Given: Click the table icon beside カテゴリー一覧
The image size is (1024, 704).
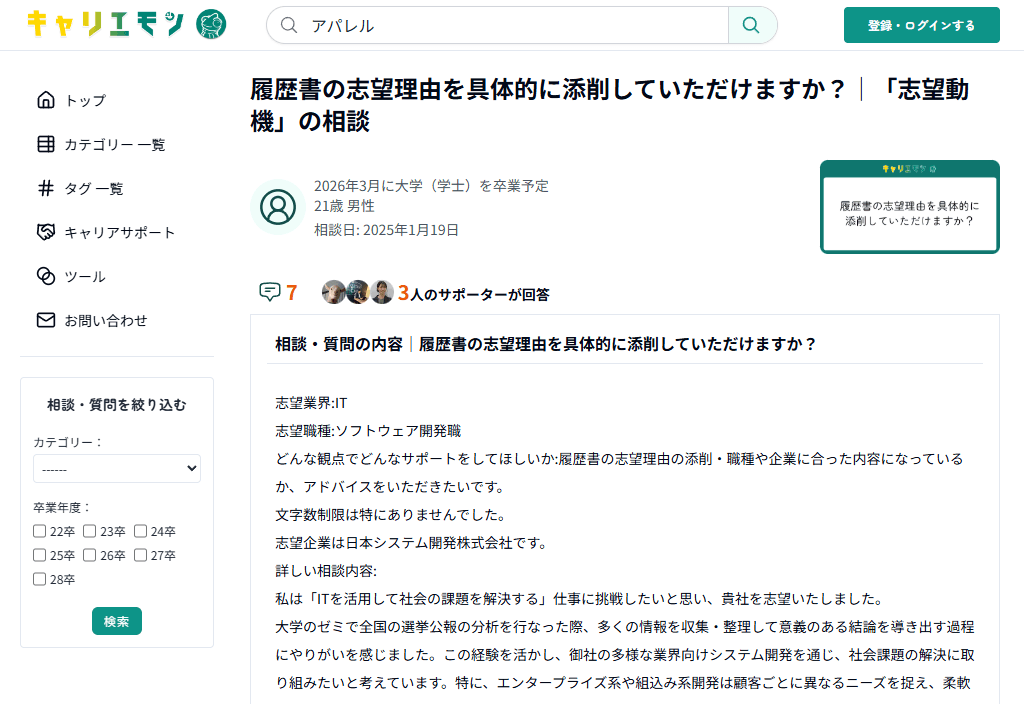Looking at the screenshot, I should pos(45,144).
